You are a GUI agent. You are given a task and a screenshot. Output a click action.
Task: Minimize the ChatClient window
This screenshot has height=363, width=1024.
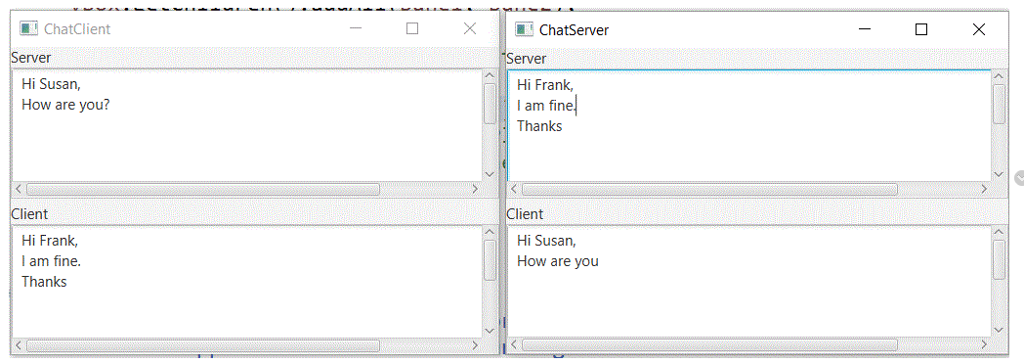pyautogui.click(x=356, y=29)
